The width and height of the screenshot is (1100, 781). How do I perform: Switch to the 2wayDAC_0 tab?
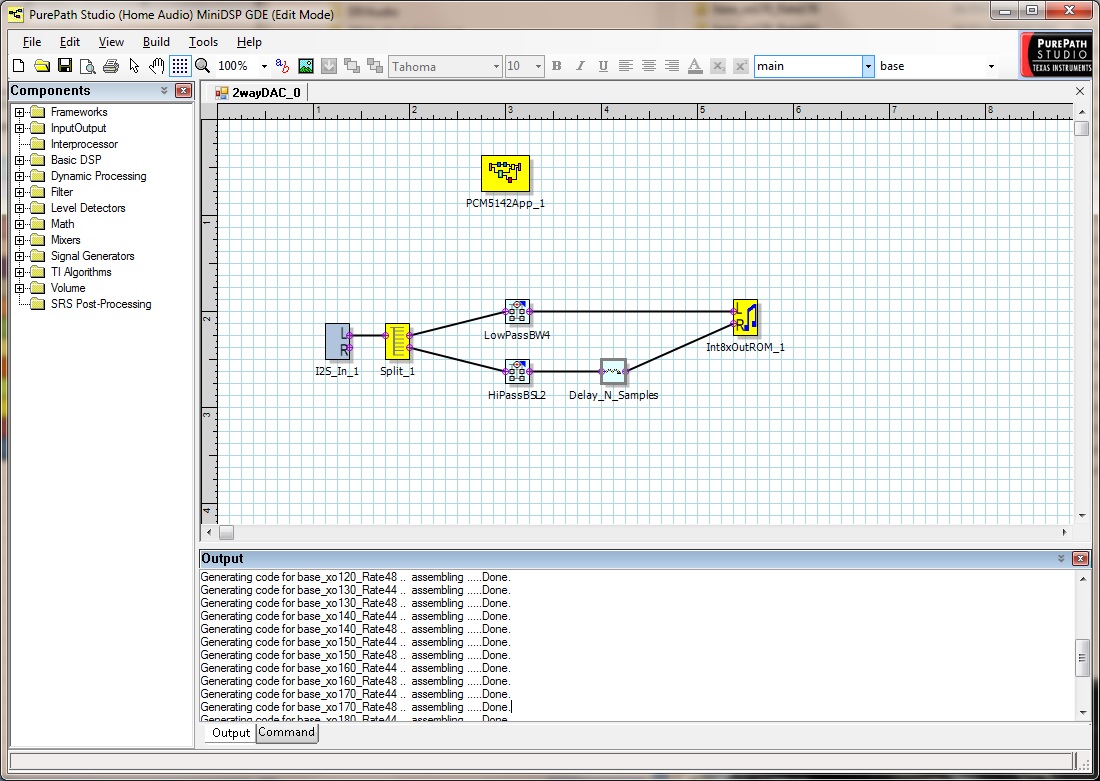[x=258, y=93]
